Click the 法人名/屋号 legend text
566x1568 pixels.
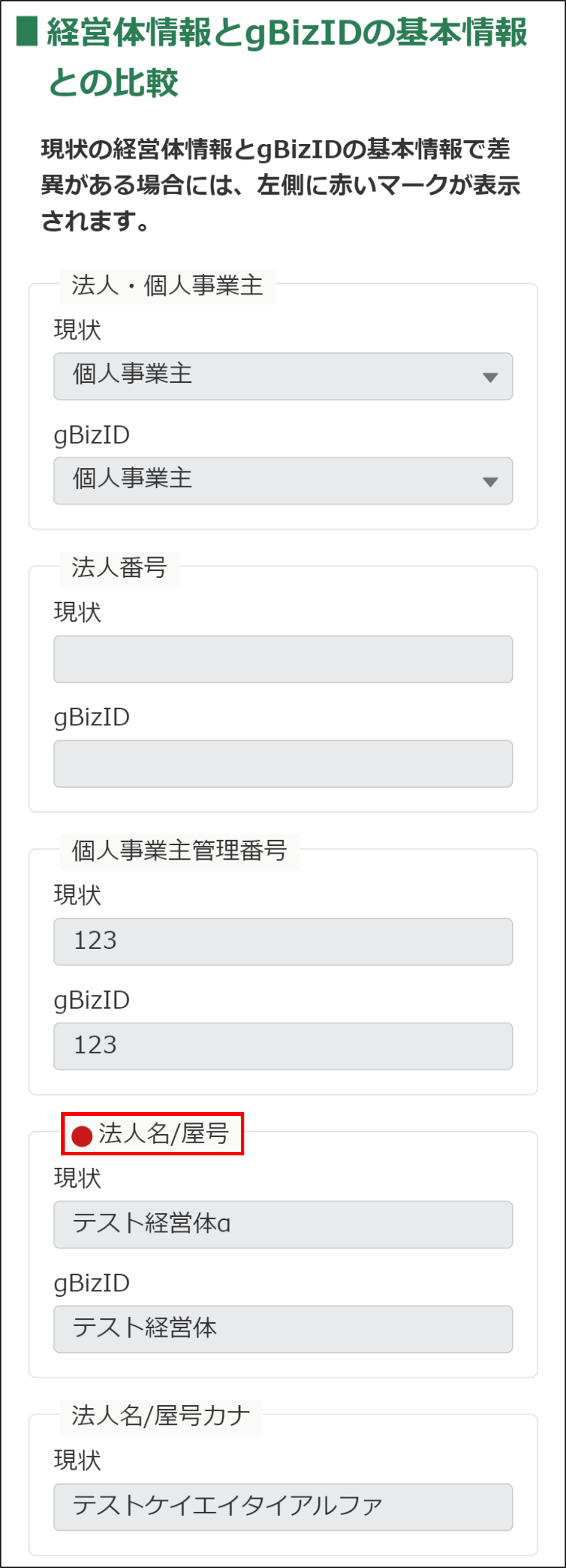pyautogui.click(x=163, y=1133)
